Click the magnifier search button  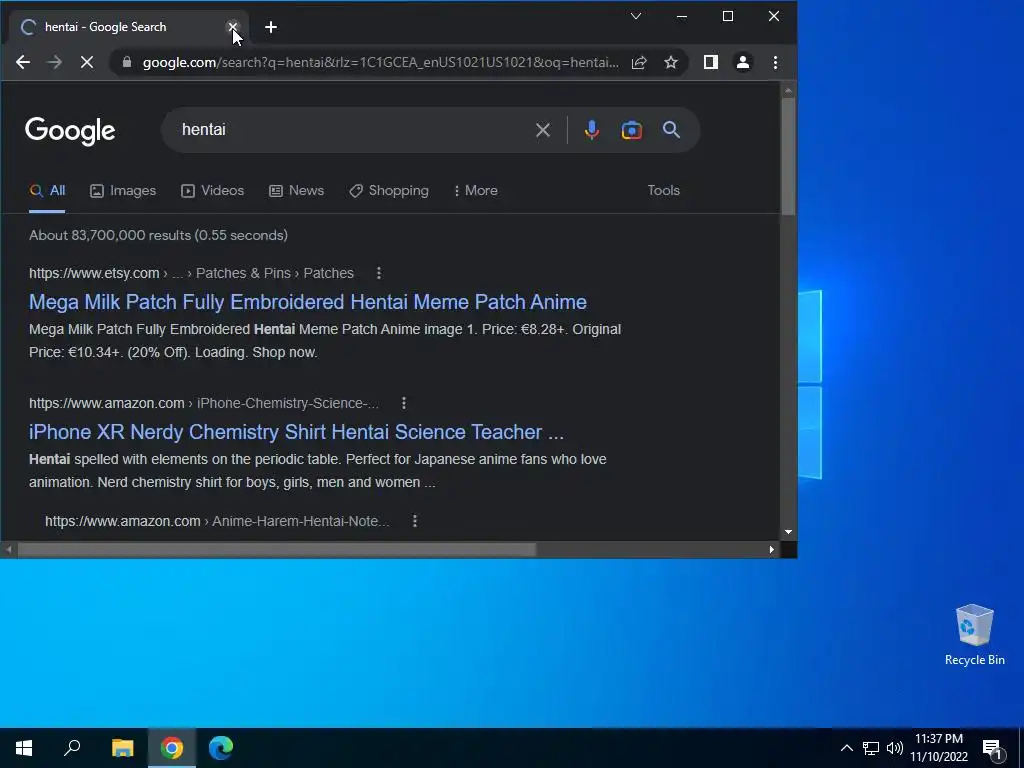tap(671, 130)
